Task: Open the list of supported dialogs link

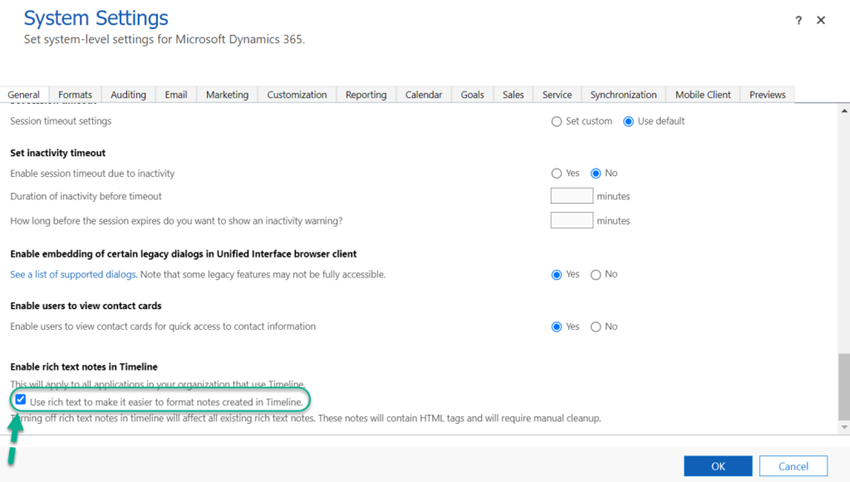Action: (x=74, y=274)
